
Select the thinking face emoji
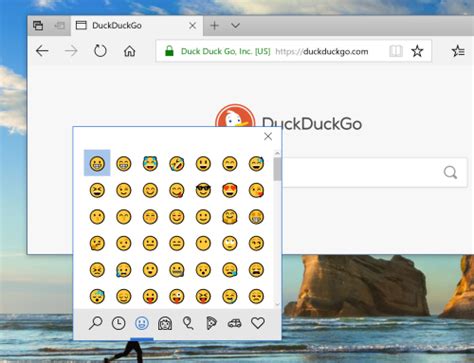pos(97,243)
